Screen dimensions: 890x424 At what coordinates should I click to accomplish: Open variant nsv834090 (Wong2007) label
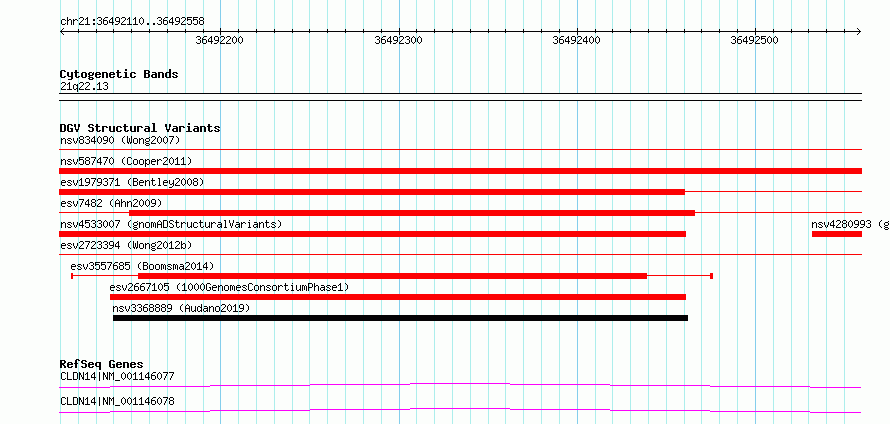point(120,140)
